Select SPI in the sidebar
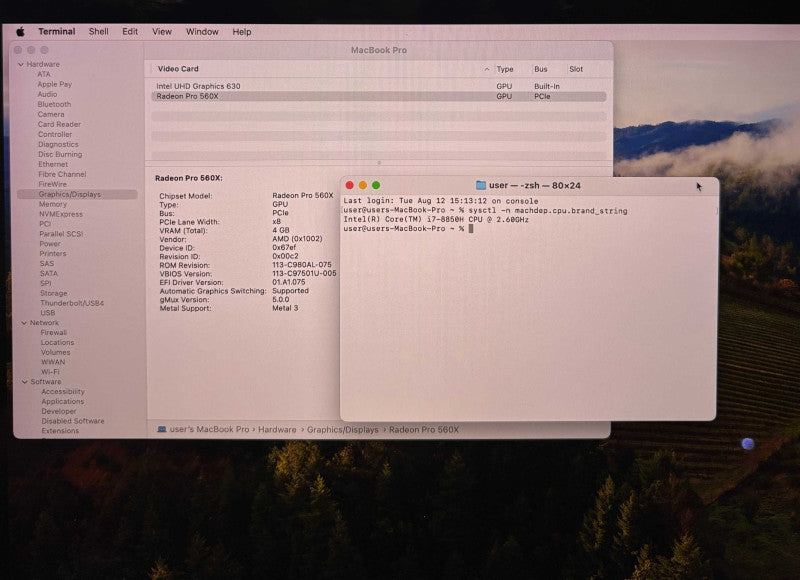The height and width of the screenshot is (580, 800). (46, 283)
